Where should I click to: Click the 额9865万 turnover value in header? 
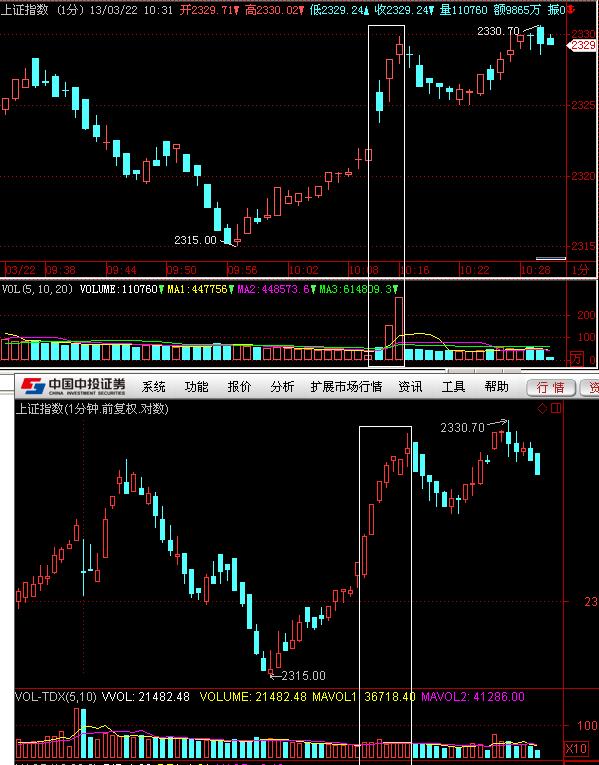(x=517, y=10)
